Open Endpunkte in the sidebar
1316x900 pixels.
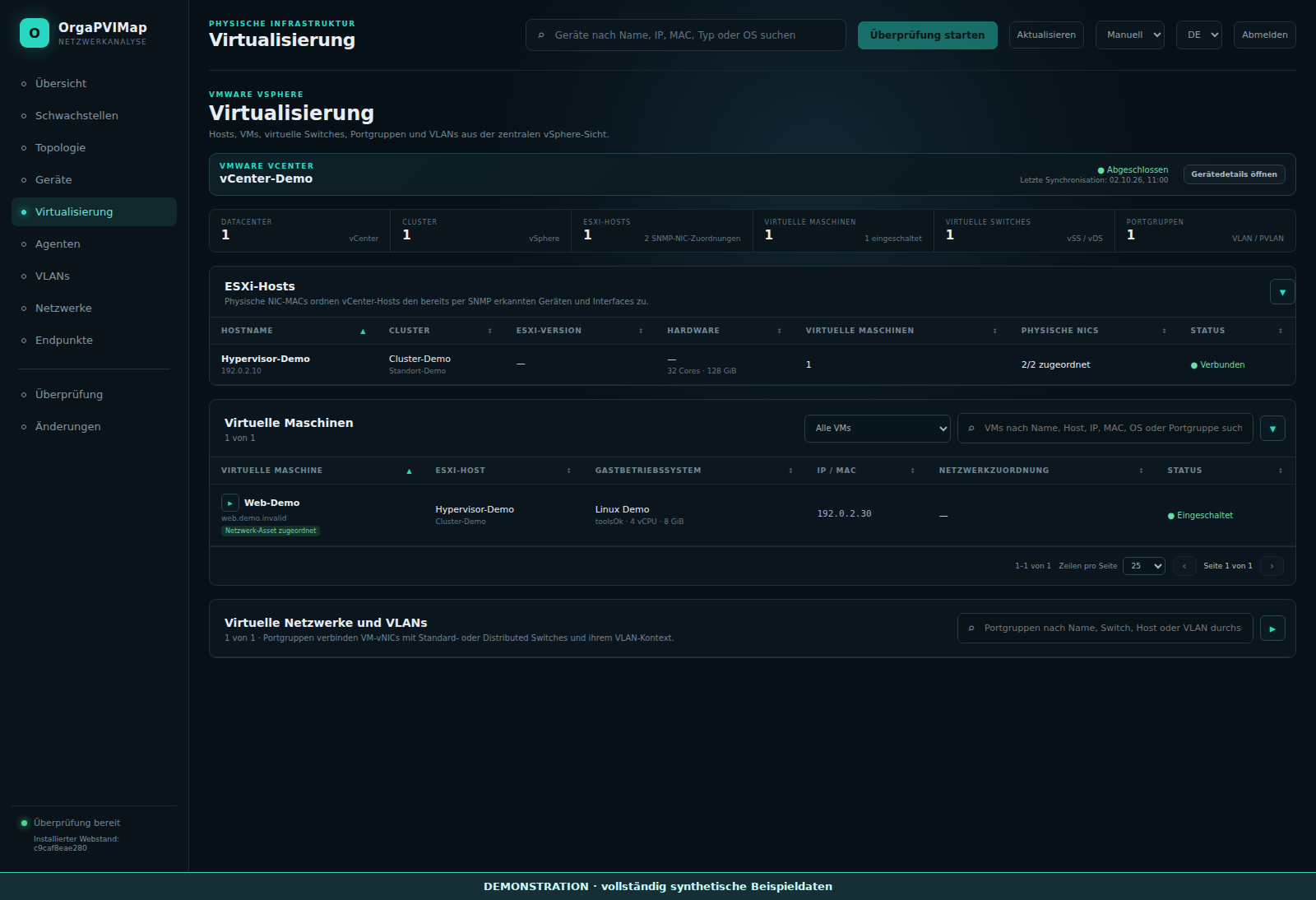94,340
